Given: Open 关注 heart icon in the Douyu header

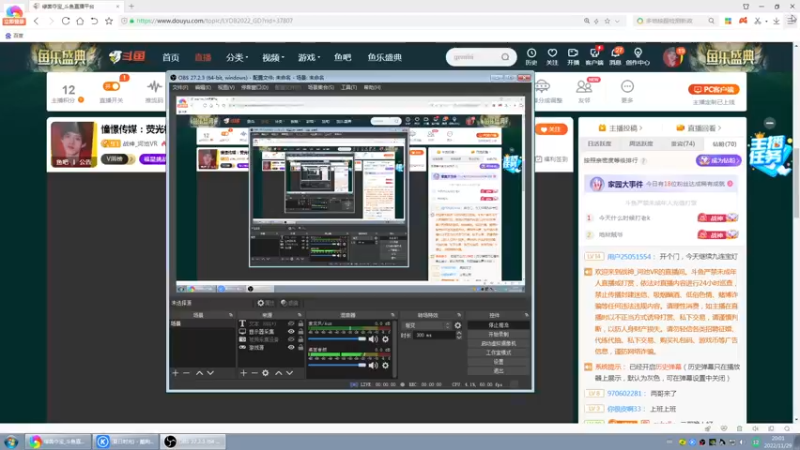Looking at the screenshot, I should point(552,56).
